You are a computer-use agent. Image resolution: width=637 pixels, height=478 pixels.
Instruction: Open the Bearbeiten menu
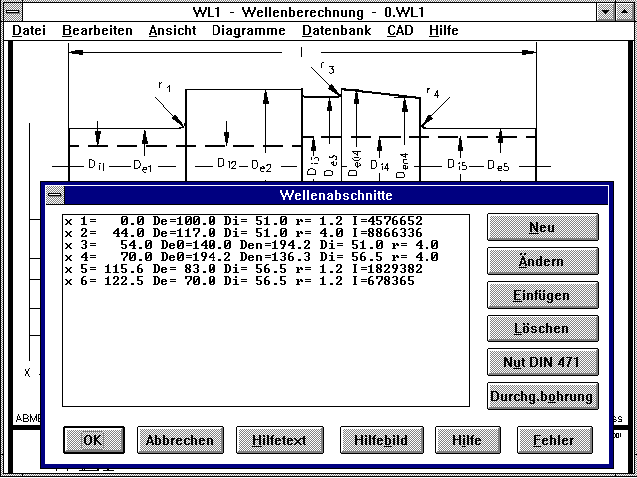[97, 31]
